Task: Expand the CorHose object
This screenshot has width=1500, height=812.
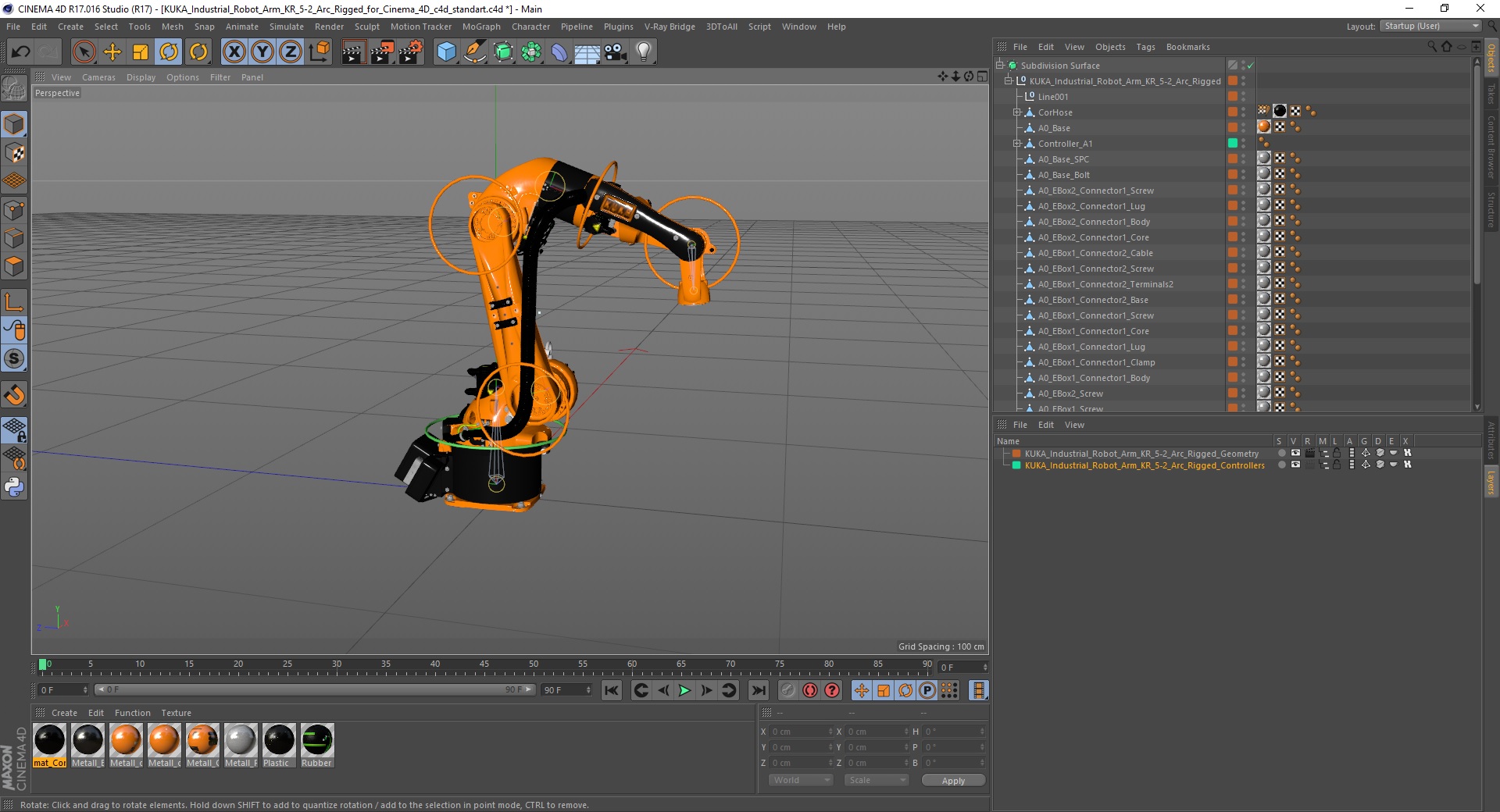Action: tap(1016, 112)
